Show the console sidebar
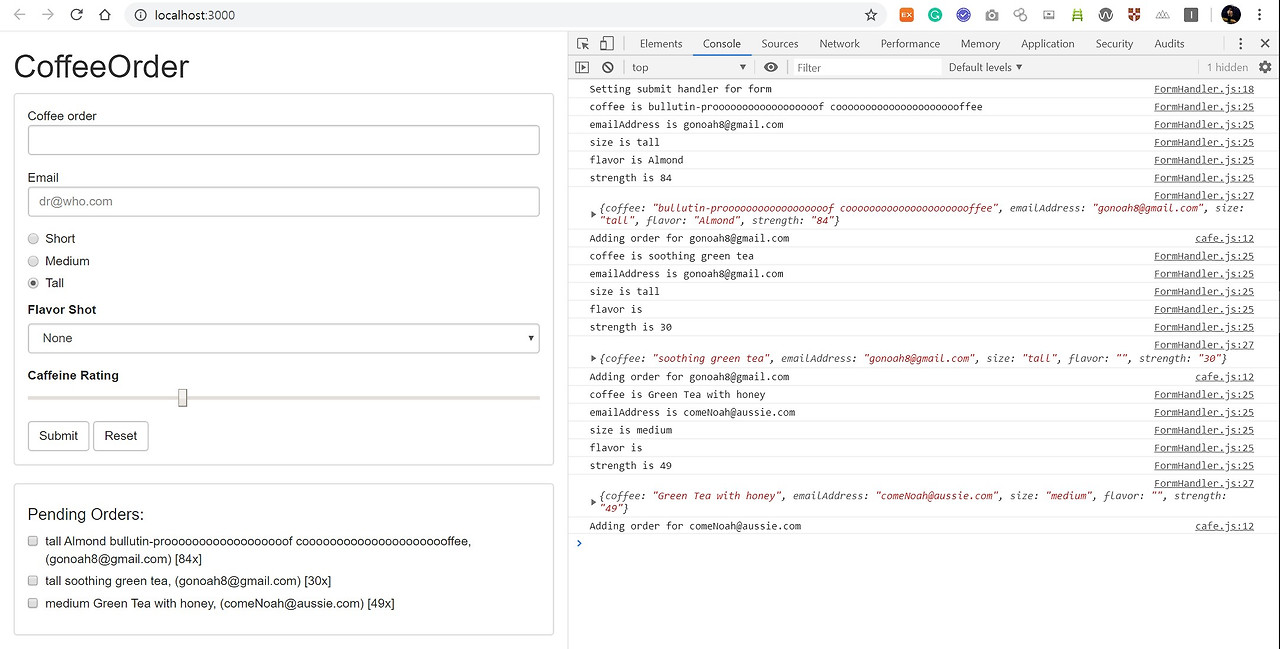Screen dimensions: 1280x649 point(582,67)
